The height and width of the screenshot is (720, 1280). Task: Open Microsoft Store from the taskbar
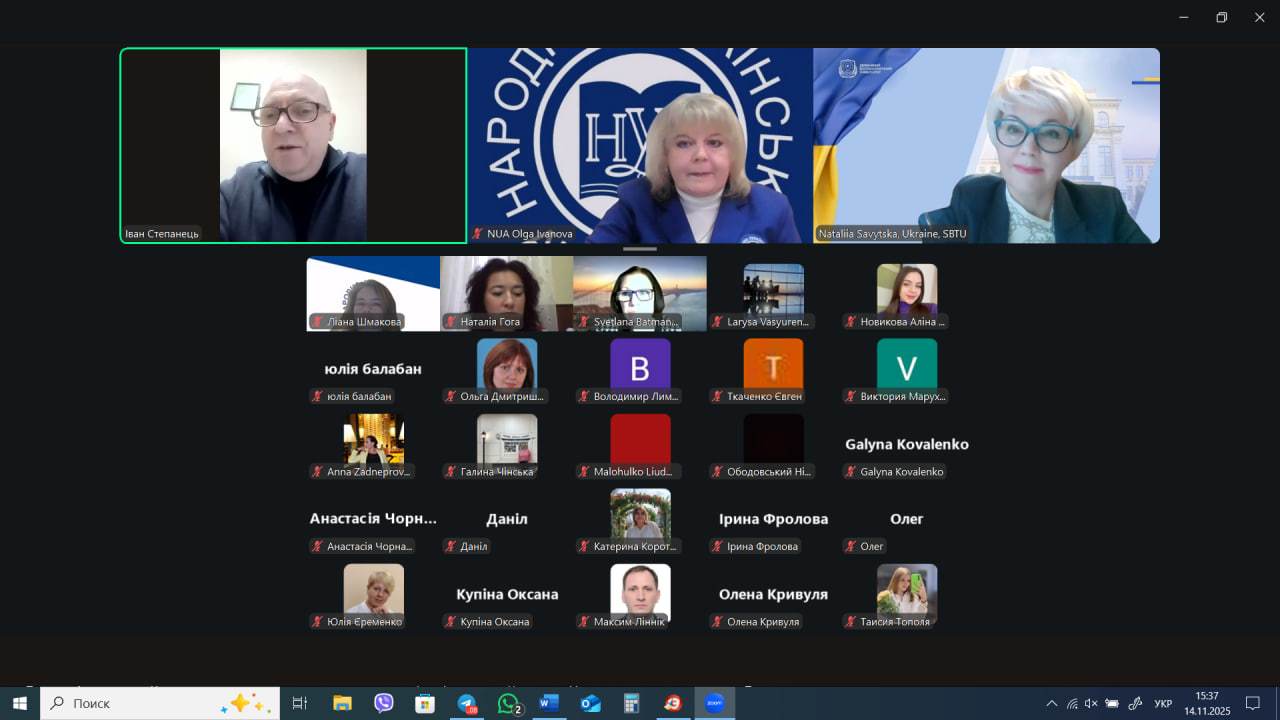coord(425,703)
